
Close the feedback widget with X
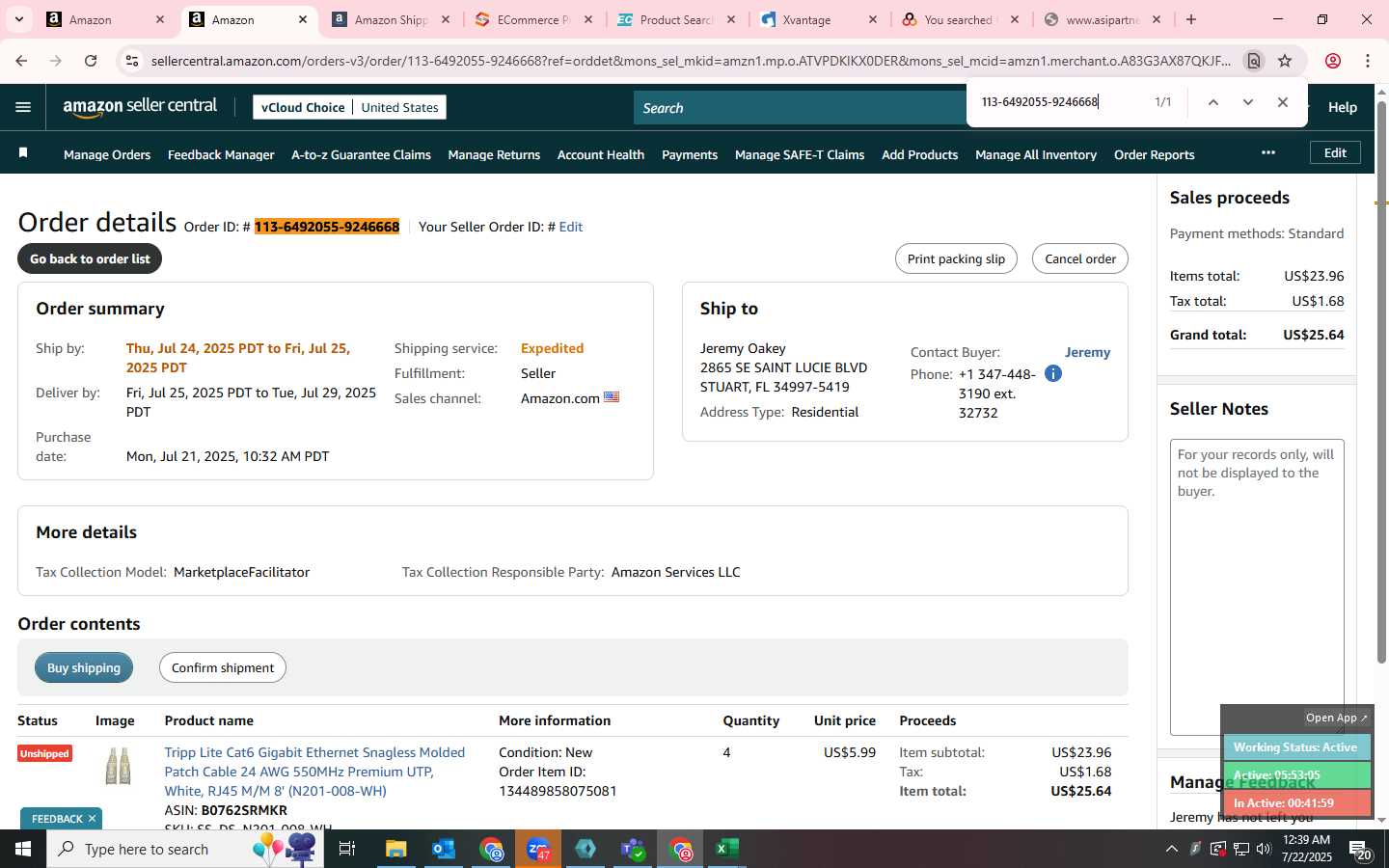coord(92,819)
